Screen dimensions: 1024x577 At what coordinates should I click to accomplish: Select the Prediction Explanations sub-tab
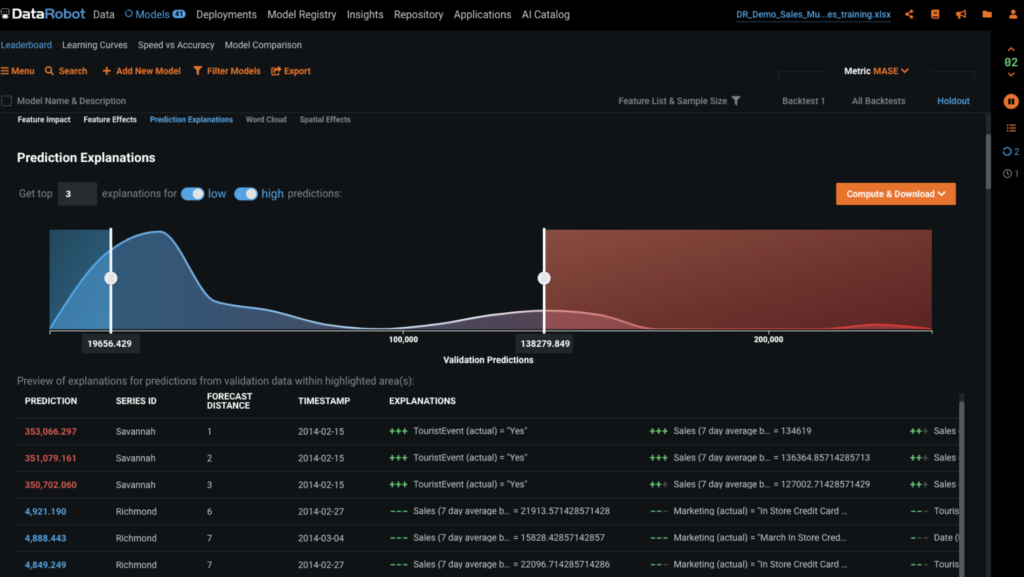point(191,119)
